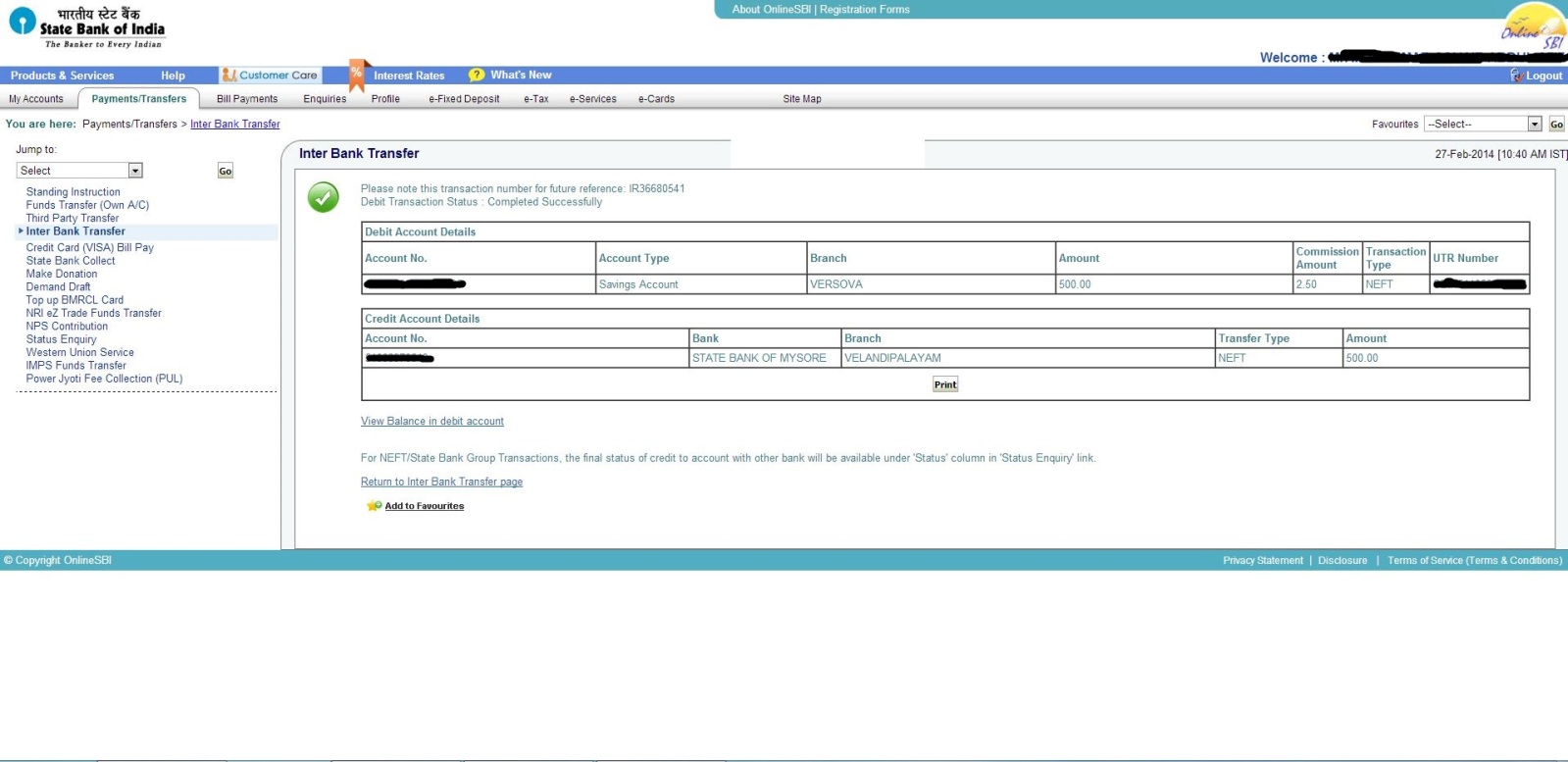Click the VELANDIPALAYAM branch cell

point(1028,358)
